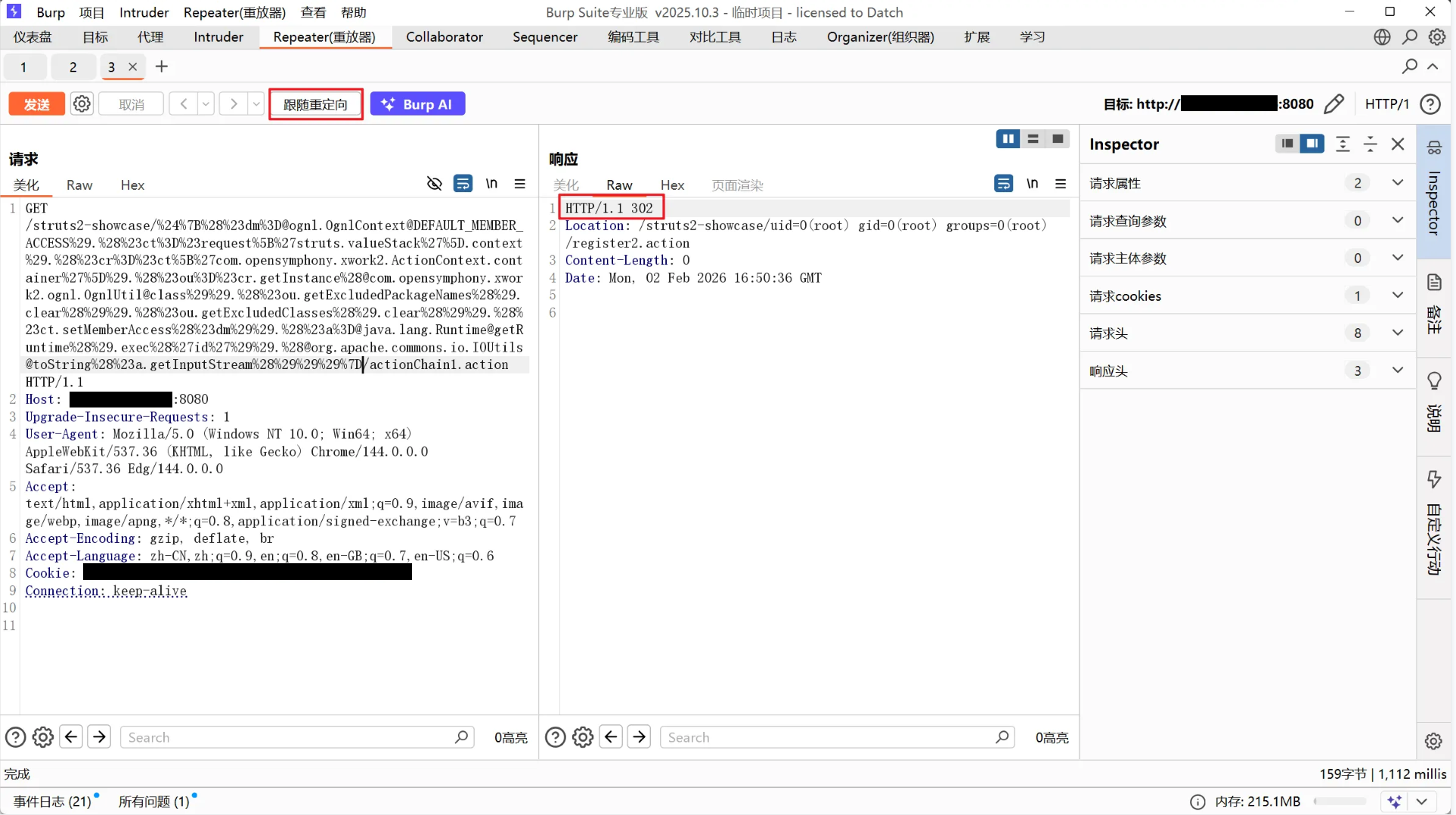Go to previous match in request search
Image resolution: width=1456 pixels, height=815 pixels.
71,737
